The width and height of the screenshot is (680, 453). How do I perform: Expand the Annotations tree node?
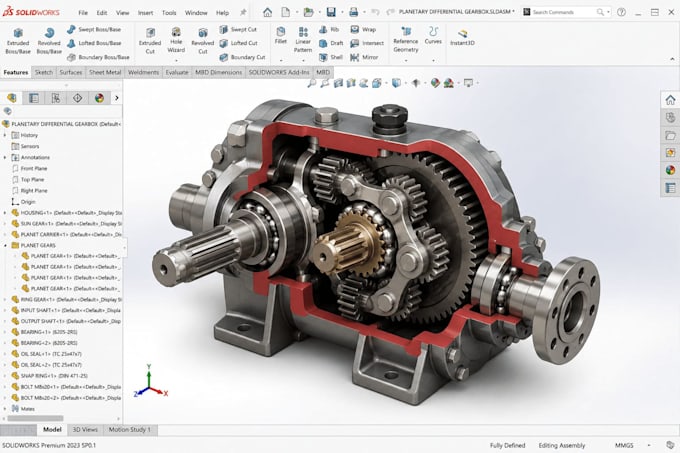point(5,157)
